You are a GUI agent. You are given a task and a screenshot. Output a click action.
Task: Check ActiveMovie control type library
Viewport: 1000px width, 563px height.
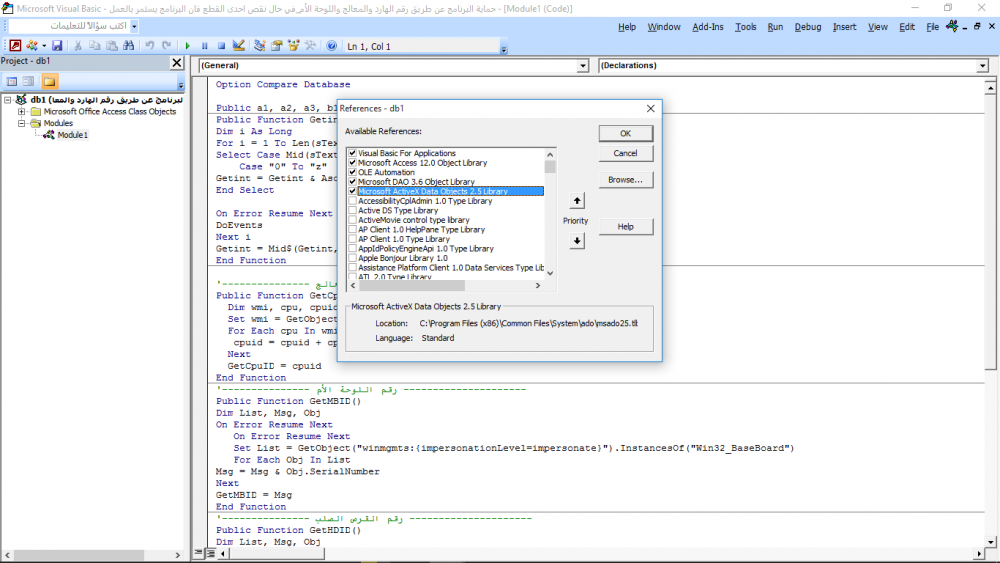[x=353, y=220]
